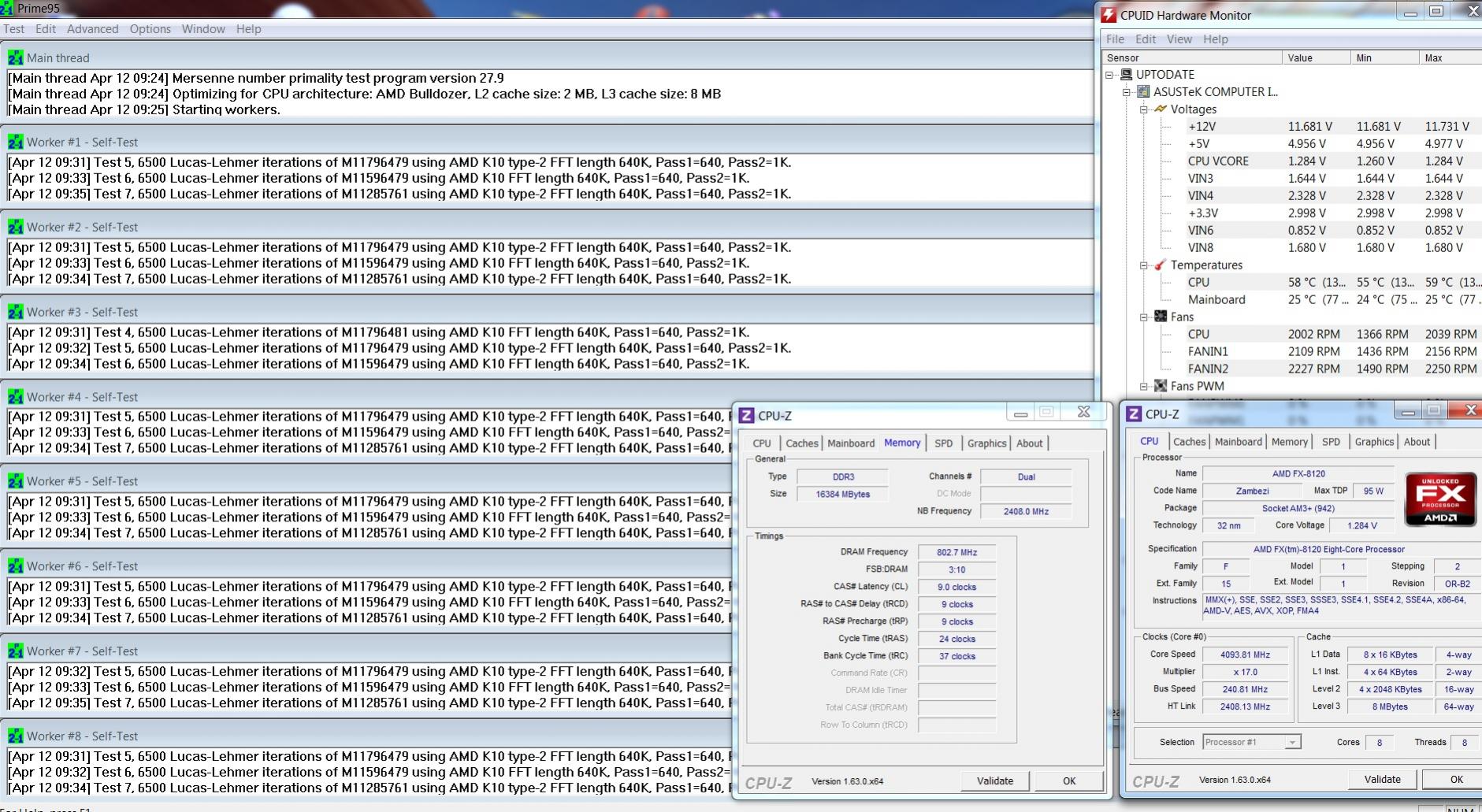This screenshot has width=1482, height=812.
Task: Click the CPU-Z processor window title icon
Action: [x=1134, y=414]
